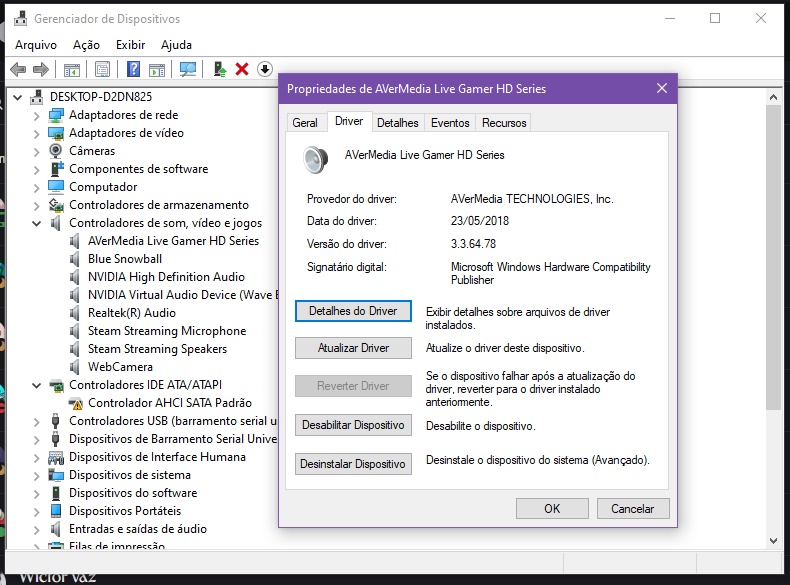790x585 pixels.
Task: Click the Back arrow toolbar icon
Action: pyautogui.click(x=18, y=69)
